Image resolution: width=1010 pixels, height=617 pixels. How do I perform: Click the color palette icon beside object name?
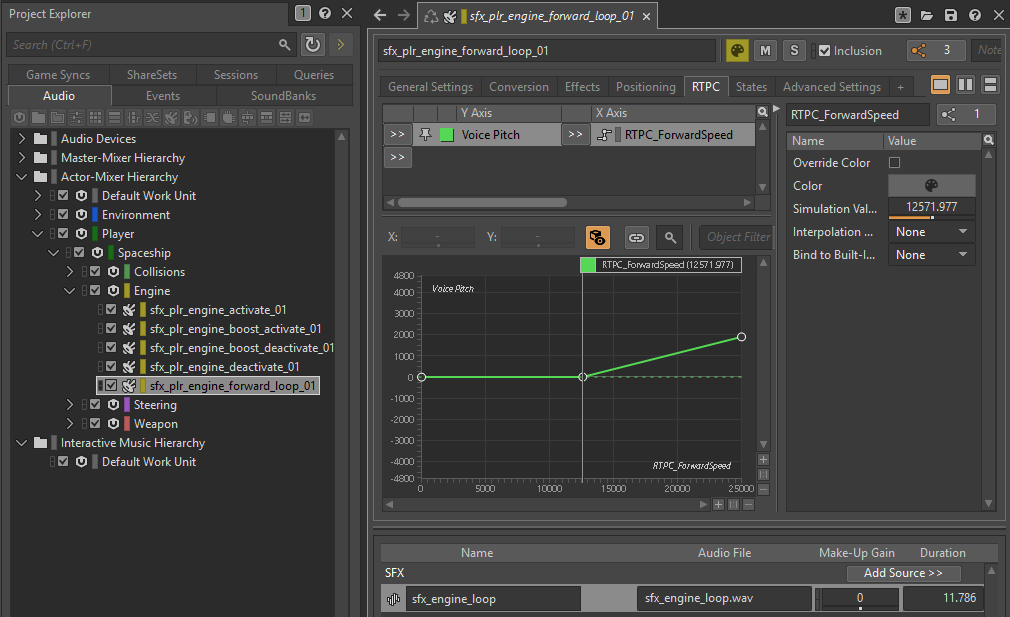pyautogui.click(x=737, y=51)
